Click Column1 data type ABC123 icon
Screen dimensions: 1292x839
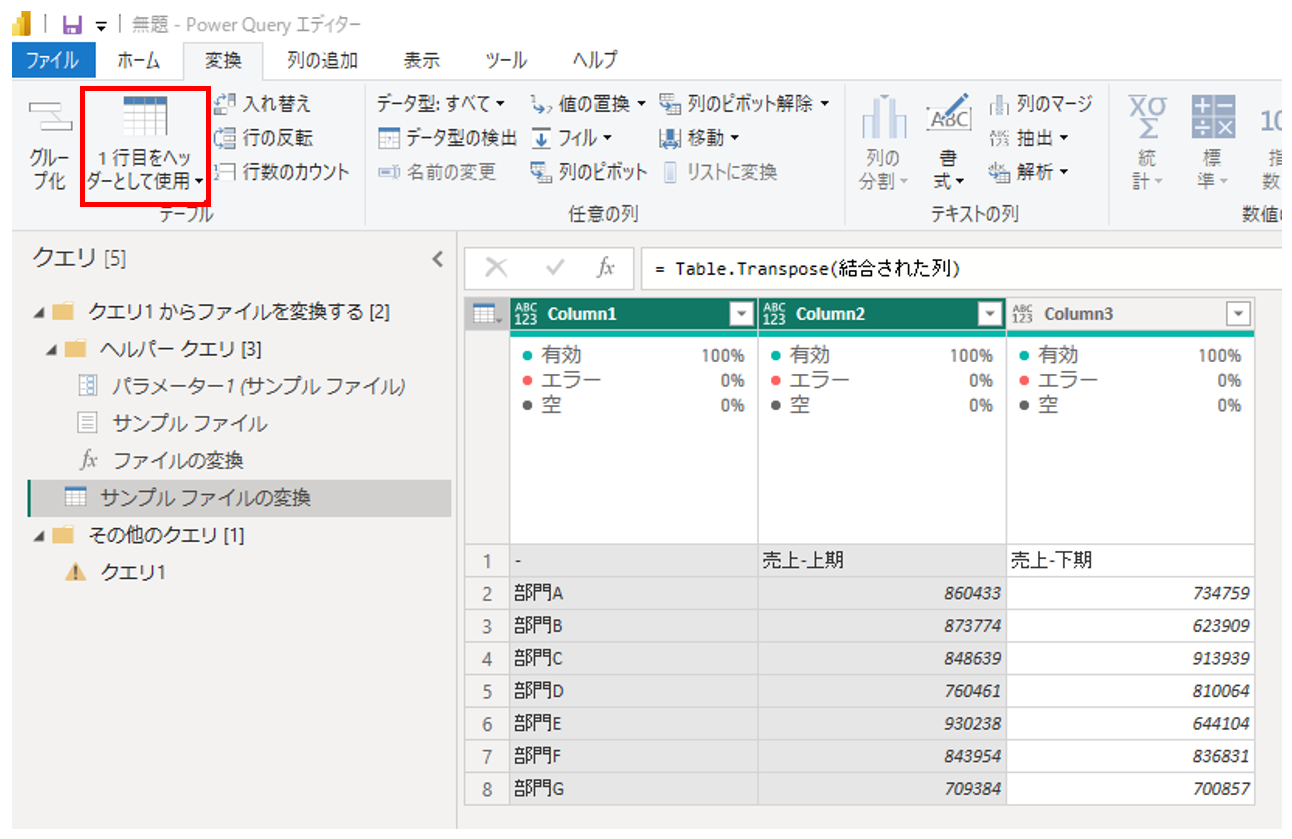(x=525, y=314)
